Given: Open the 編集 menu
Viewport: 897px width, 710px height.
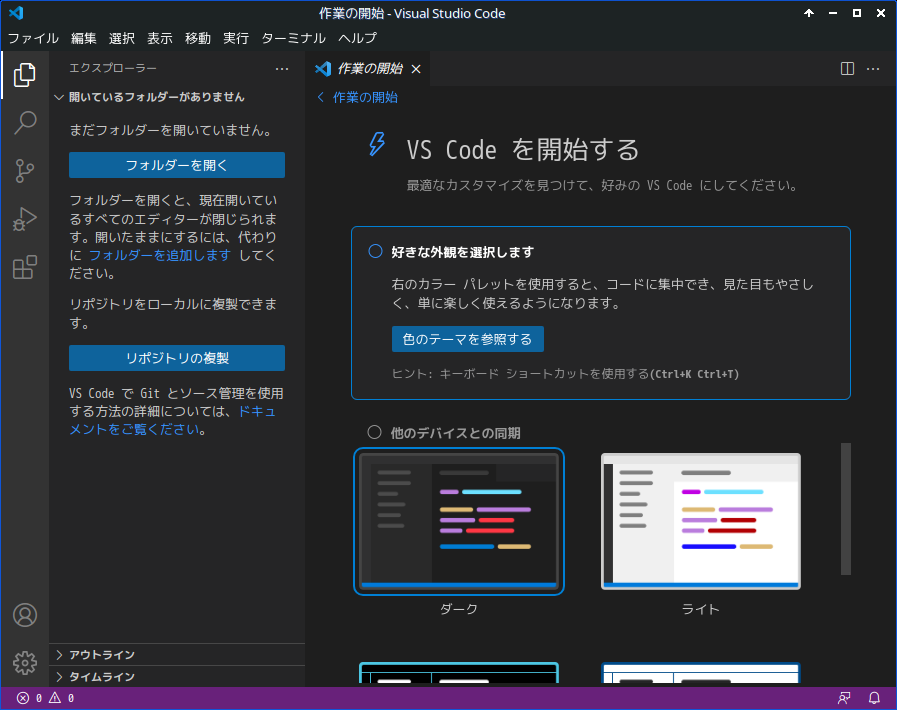Looking at the screenshot, I should tap(84, 38).
